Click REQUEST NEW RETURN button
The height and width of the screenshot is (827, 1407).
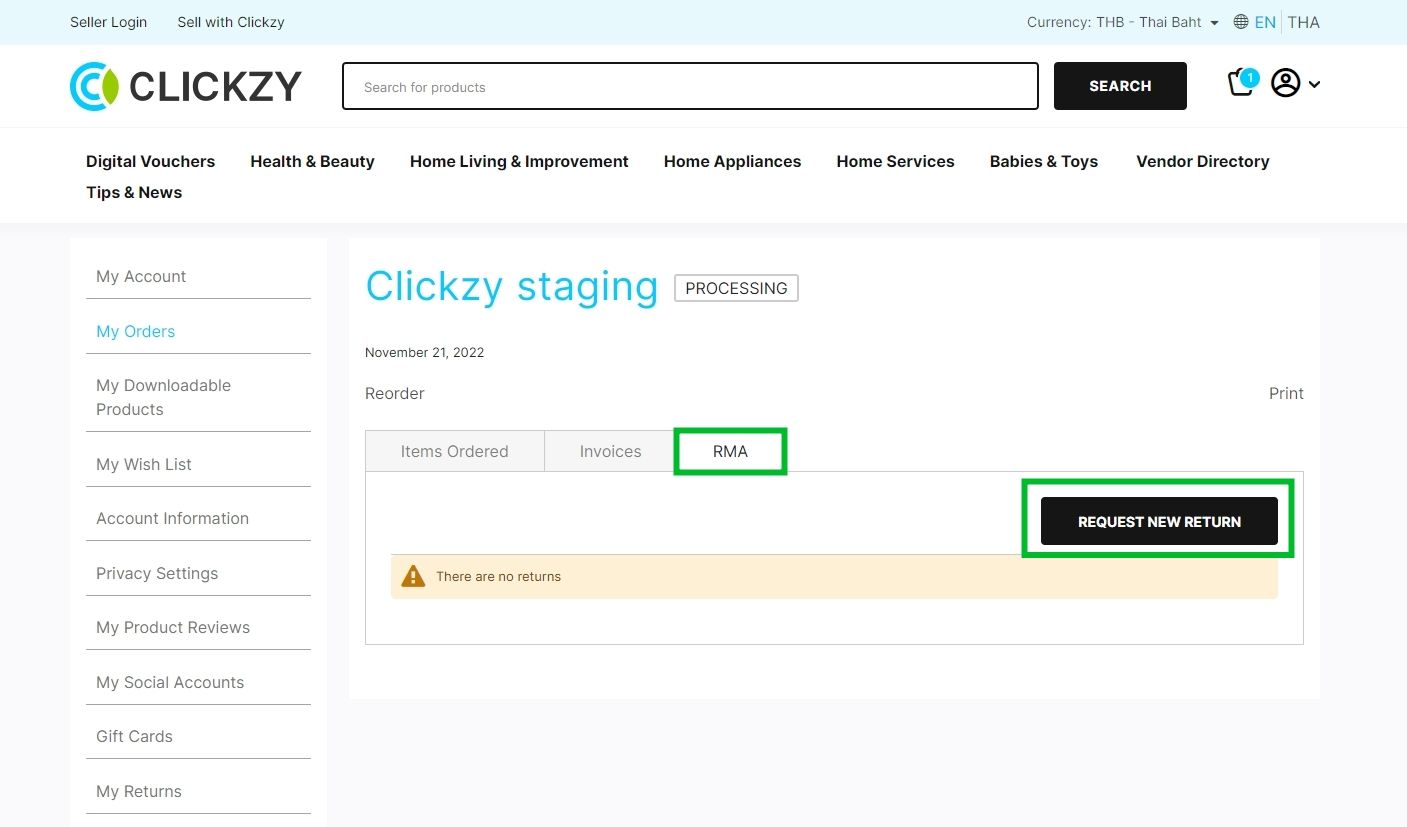(1159, 521)
